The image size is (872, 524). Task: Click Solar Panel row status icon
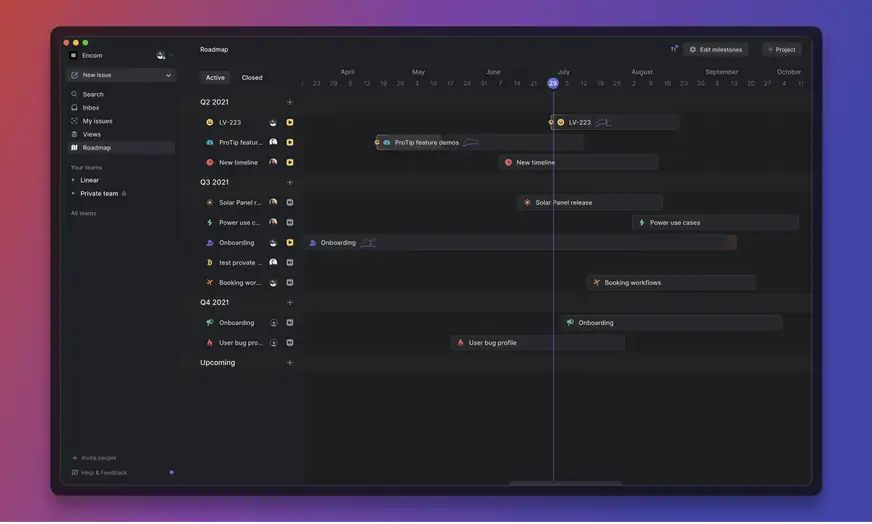click(x=290, y=202)
